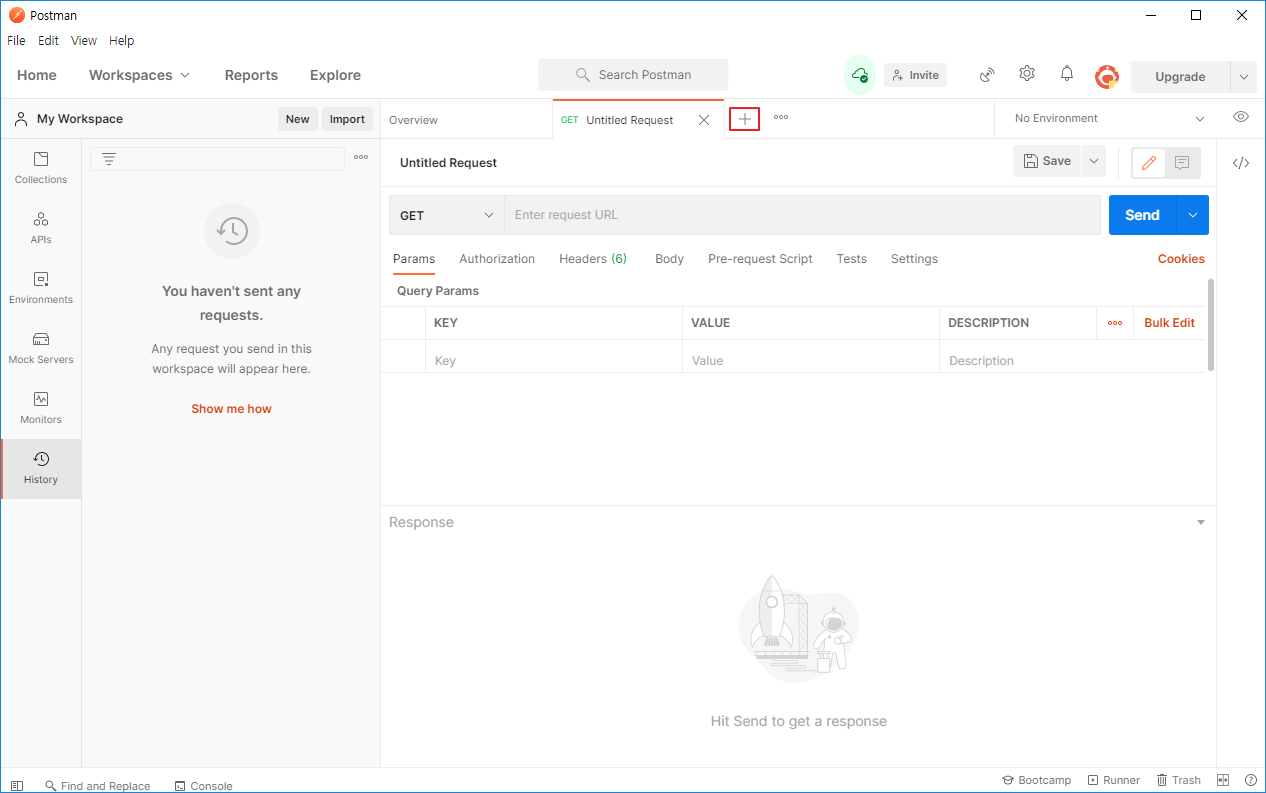
Task: Open the code snippet panel icon
Action: [x=1241, y=163]
